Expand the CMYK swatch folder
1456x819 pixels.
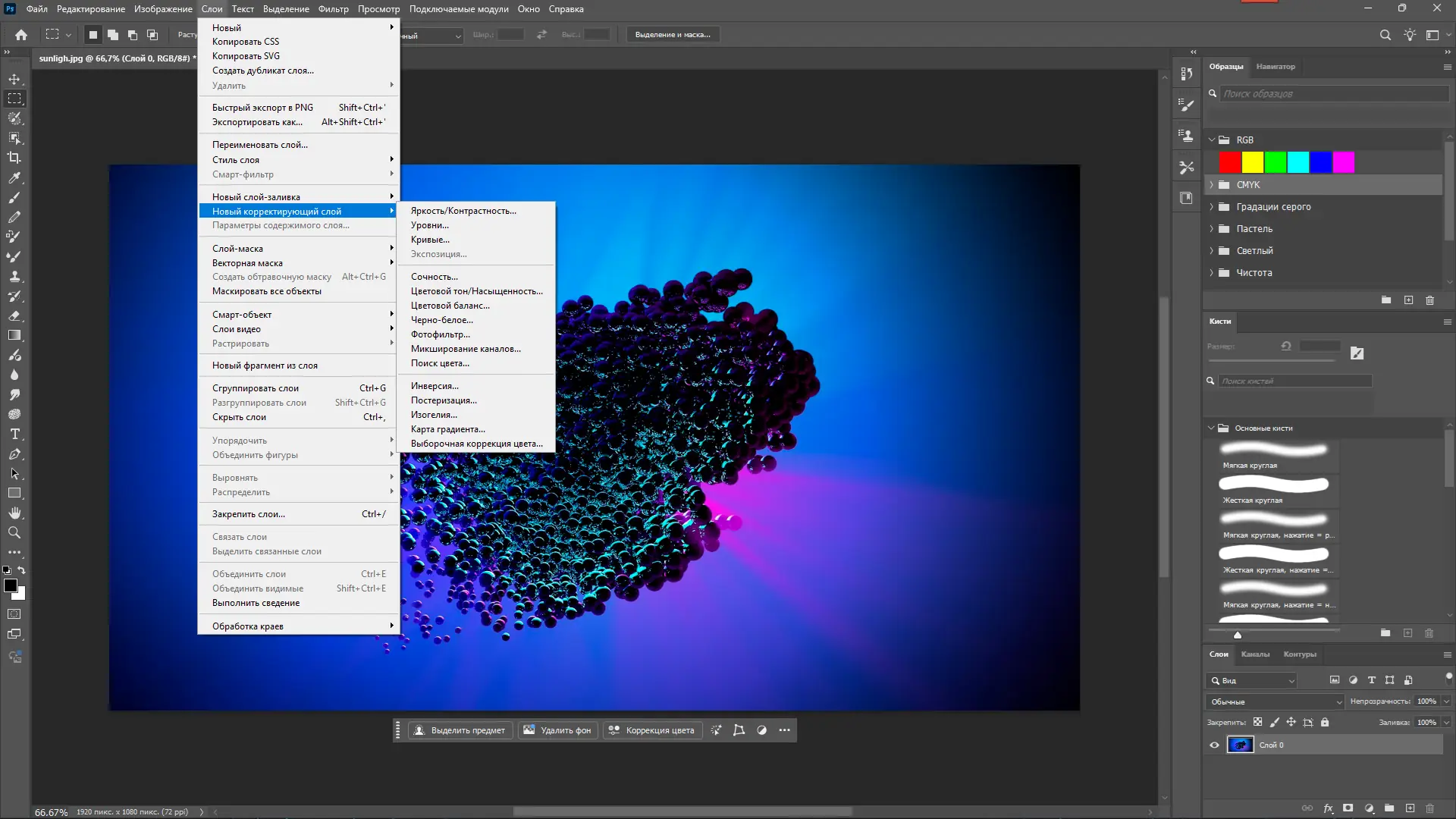pyautogui.click(x=1211, y=185)
